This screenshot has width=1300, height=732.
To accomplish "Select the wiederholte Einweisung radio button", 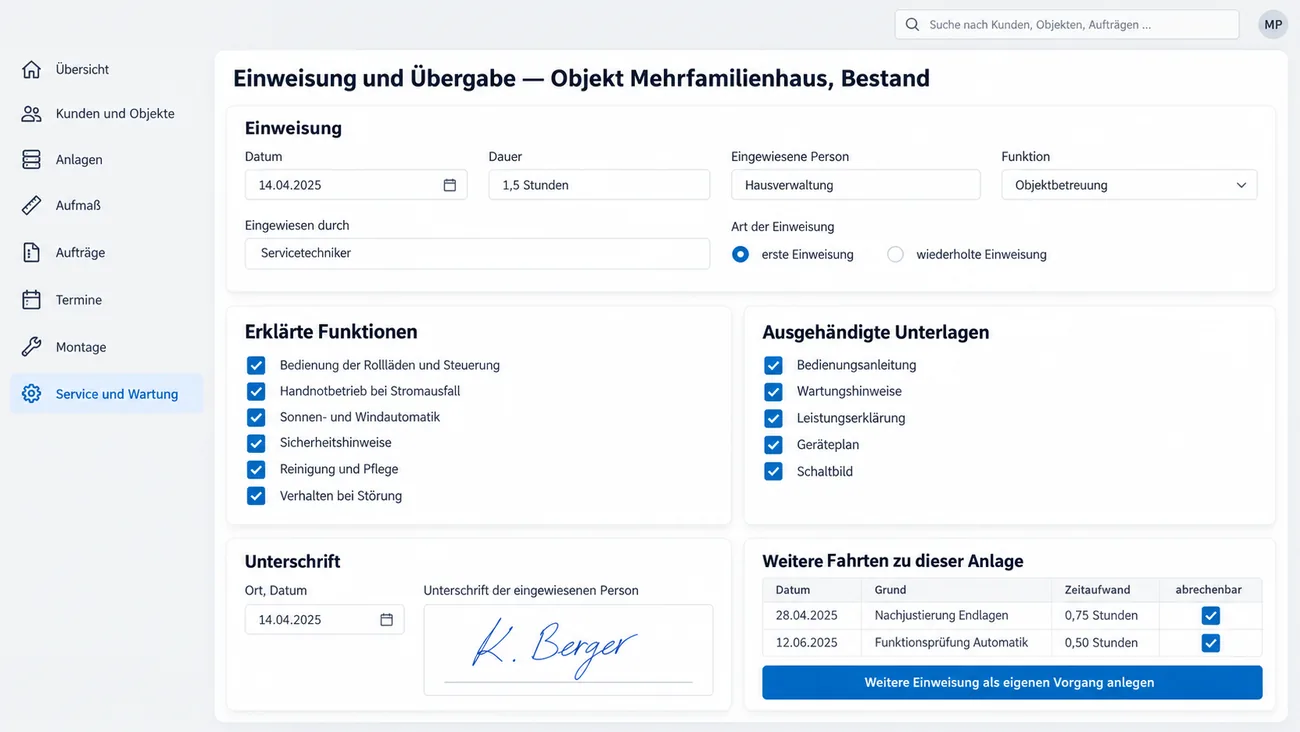I will tap(895, 254).
